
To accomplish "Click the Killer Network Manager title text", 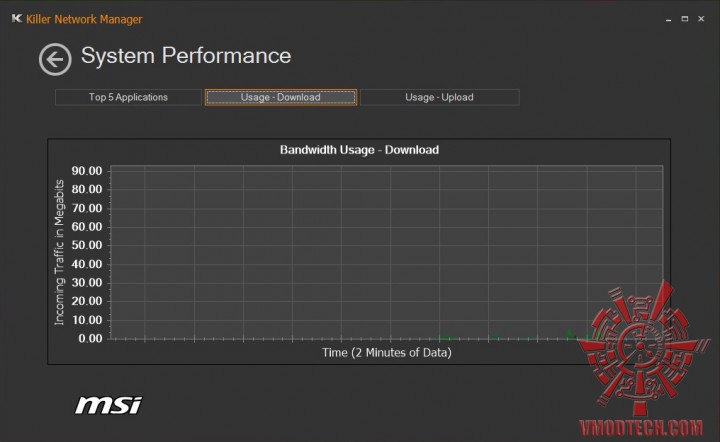I will point(84,19).
